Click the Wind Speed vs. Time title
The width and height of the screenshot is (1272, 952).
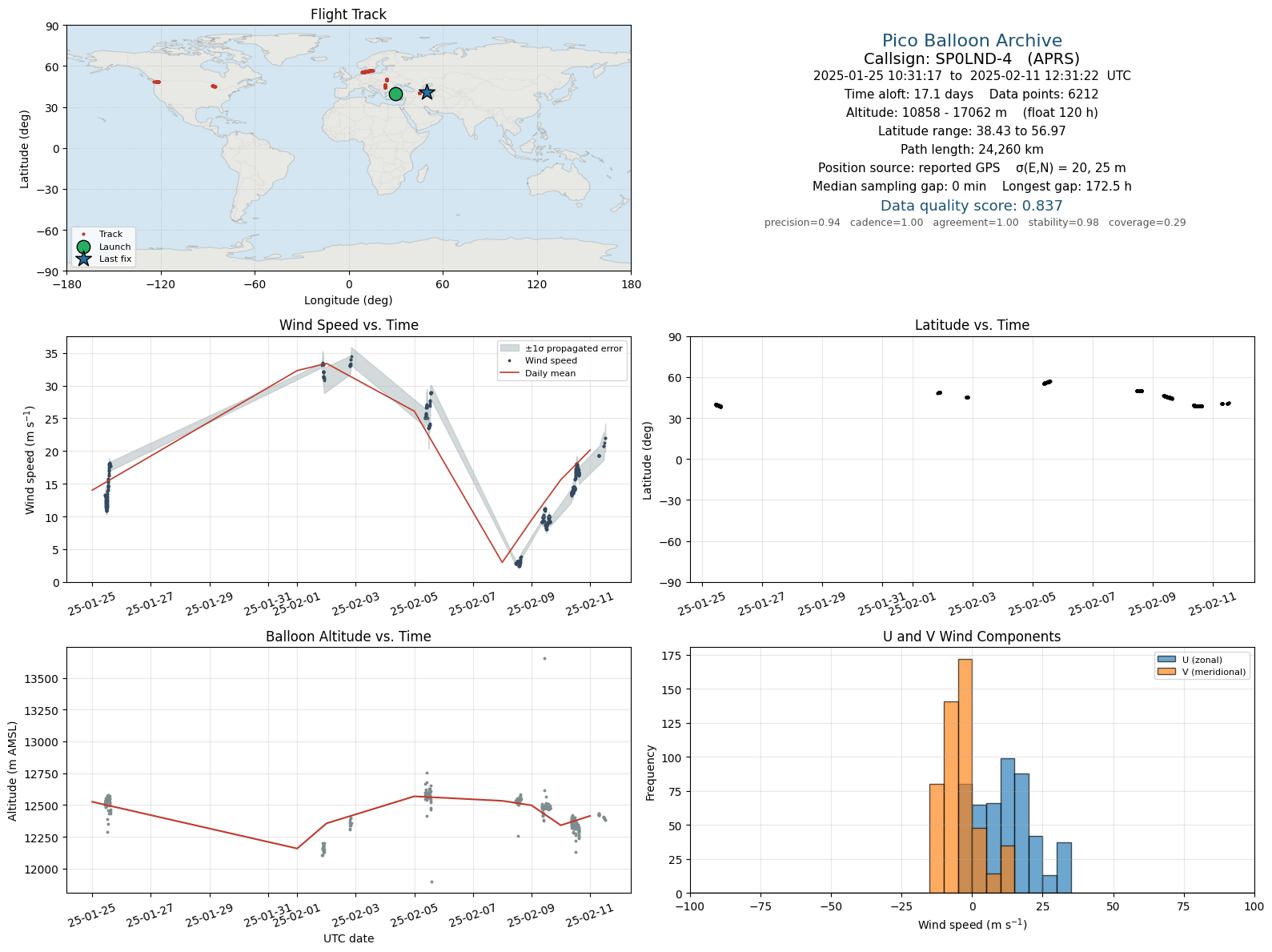coord(348,325)
